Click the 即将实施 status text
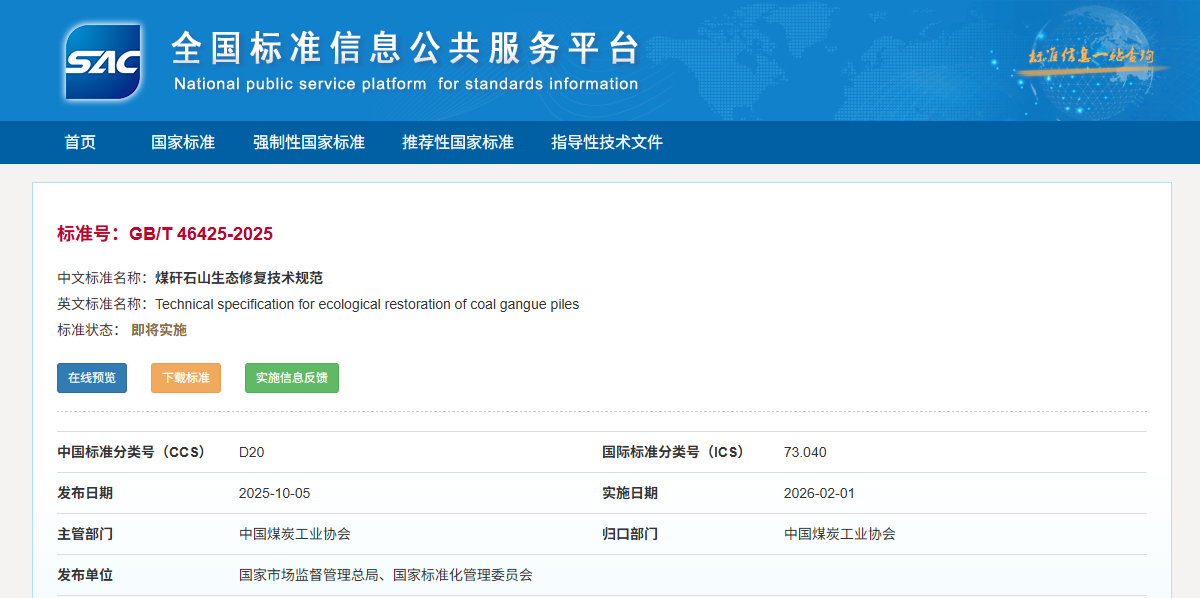Image resolution: width=1200 pixels, height=598 pixels. [x=159, y=330]
